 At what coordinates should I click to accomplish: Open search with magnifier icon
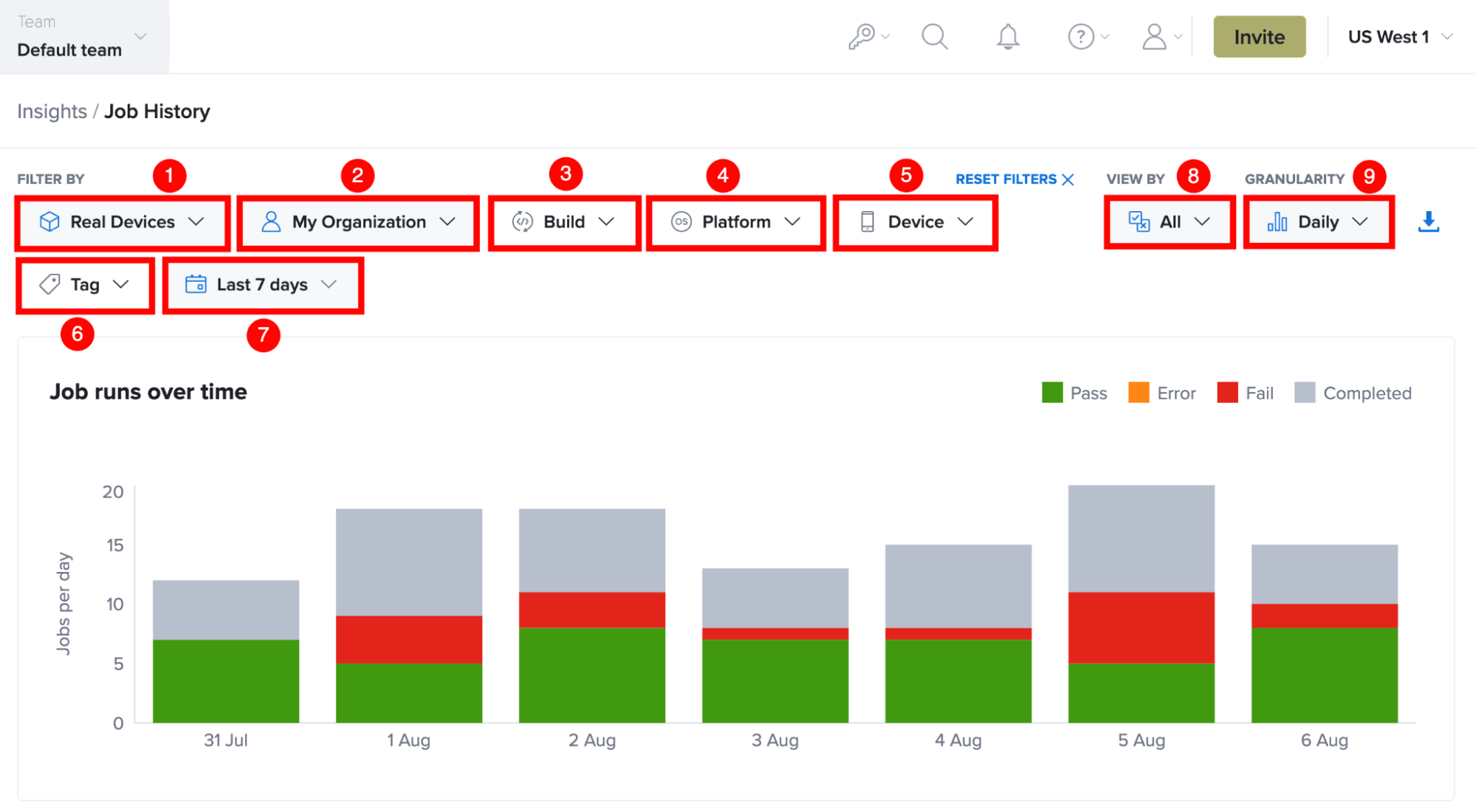(x=934, y=36)
